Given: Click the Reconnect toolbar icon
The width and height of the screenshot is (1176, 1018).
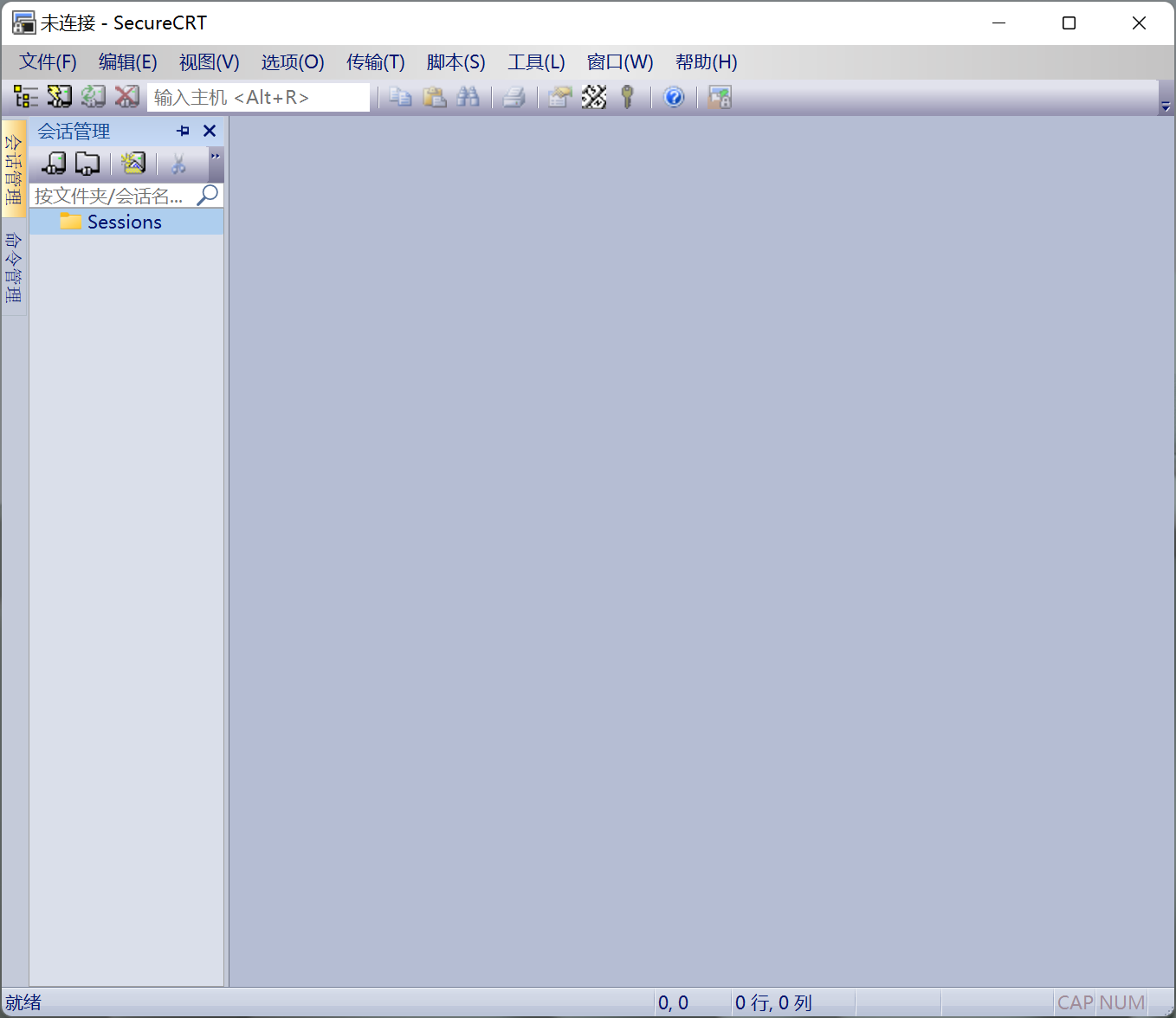Looking at the screenshot, I should point(93,97).
